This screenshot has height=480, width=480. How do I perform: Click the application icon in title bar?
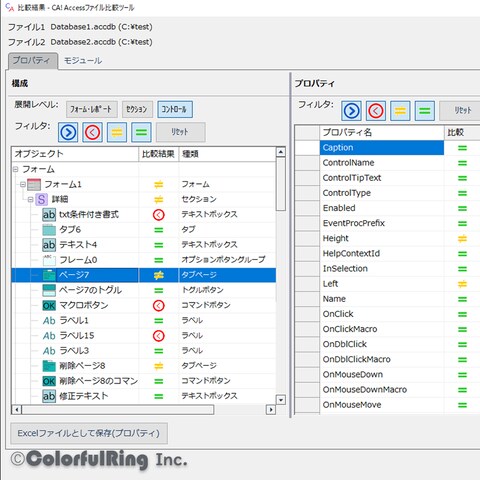pos(9,7)
